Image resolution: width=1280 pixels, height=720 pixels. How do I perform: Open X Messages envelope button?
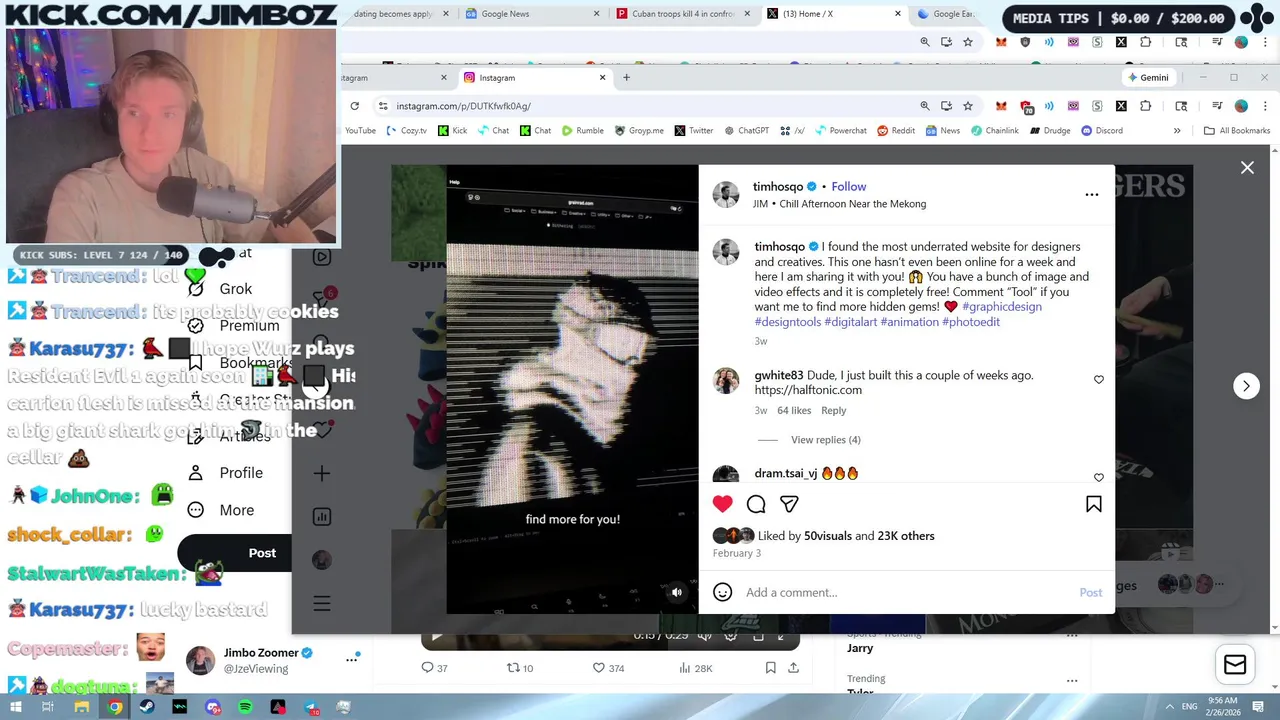click(x=1235, y=665)
